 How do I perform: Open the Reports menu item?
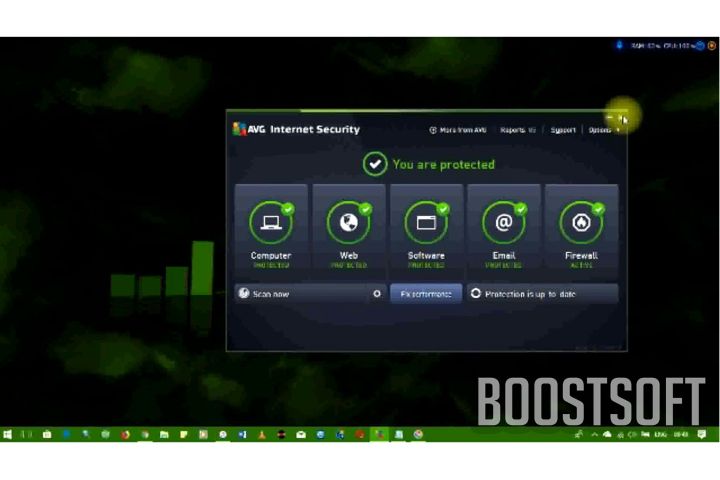pos(518,130)
